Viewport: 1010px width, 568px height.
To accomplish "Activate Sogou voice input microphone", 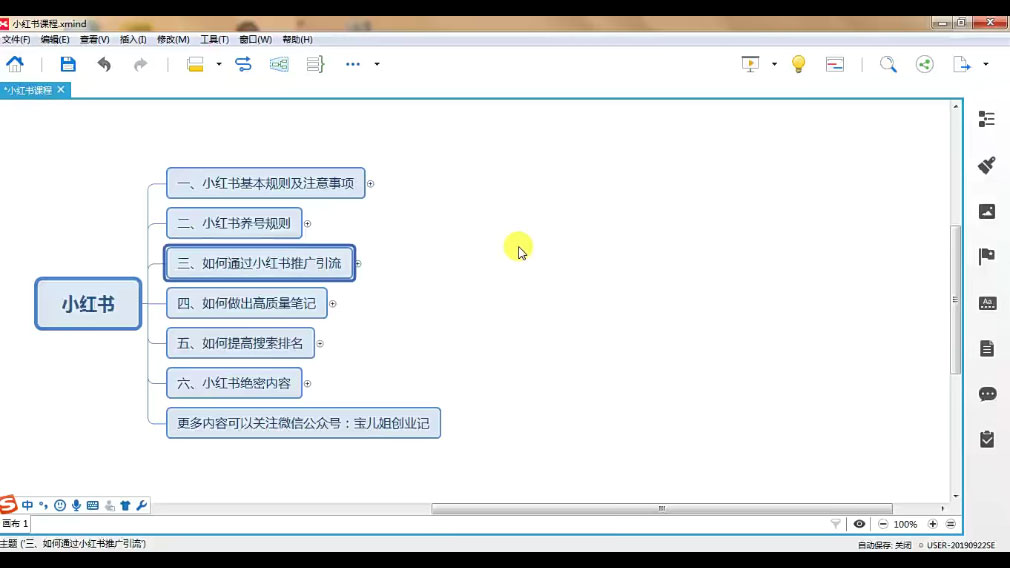I will (x=76, y=506).
